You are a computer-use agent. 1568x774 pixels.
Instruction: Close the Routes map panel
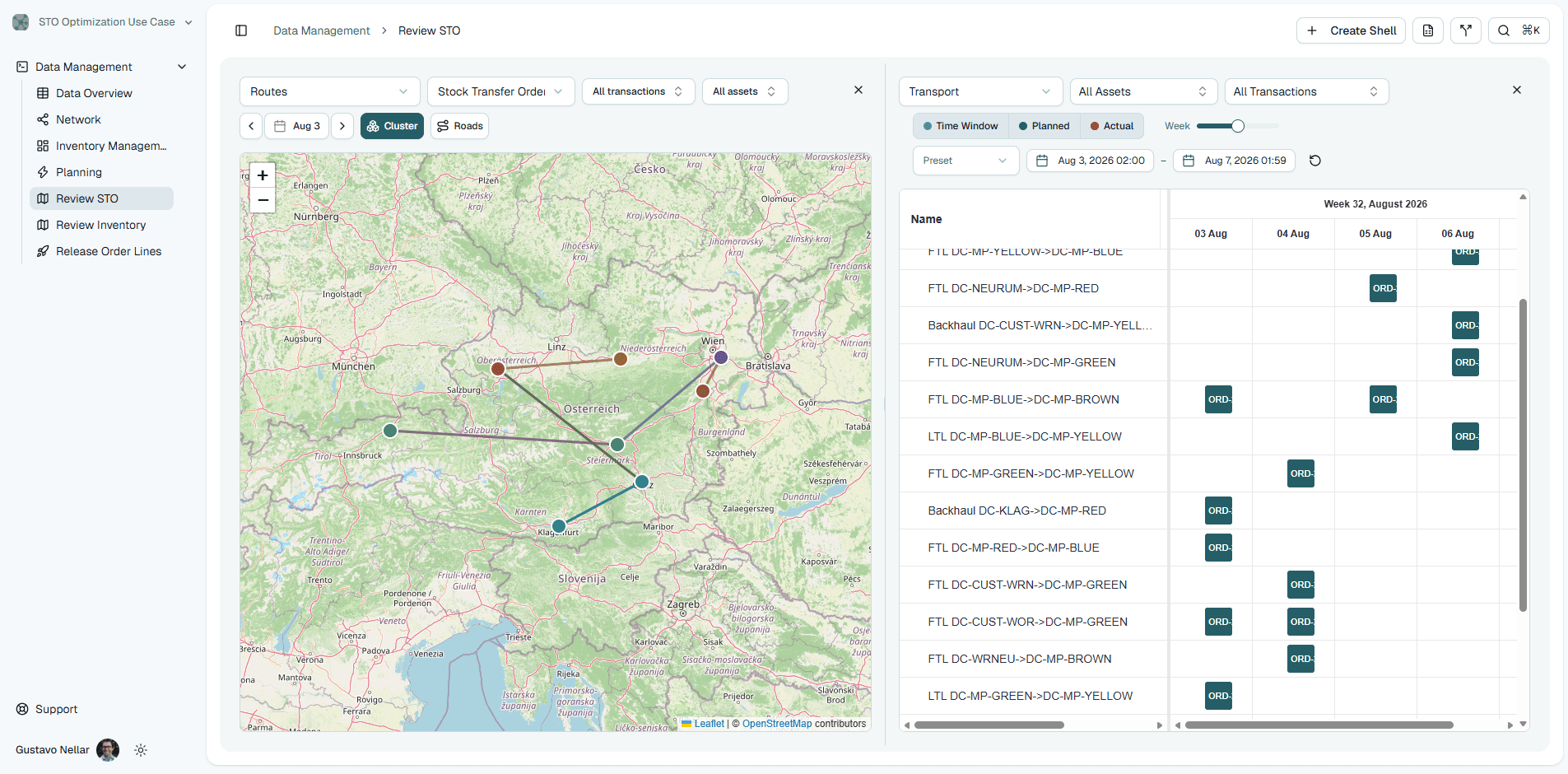tap(858, 90)
